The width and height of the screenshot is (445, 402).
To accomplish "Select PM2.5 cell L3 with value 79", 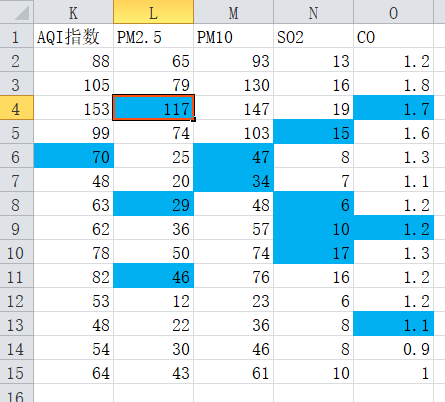I will 154,84.
